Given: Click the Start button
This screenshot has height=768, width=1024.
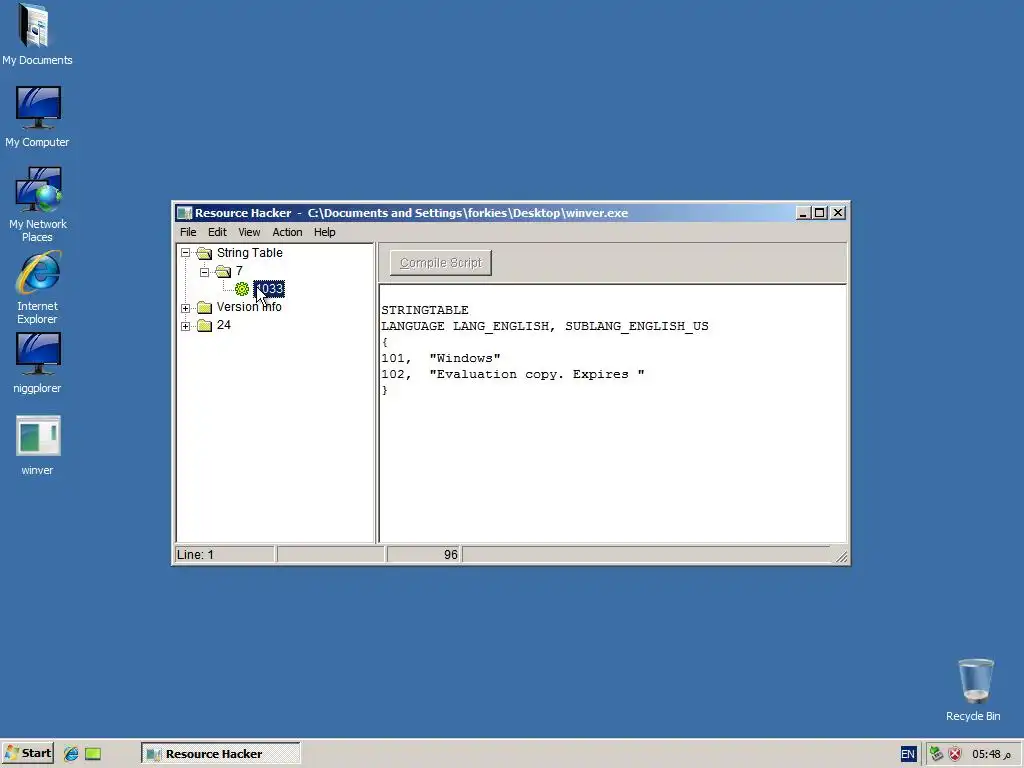Looking at the screenshot, I should [28, 754].
